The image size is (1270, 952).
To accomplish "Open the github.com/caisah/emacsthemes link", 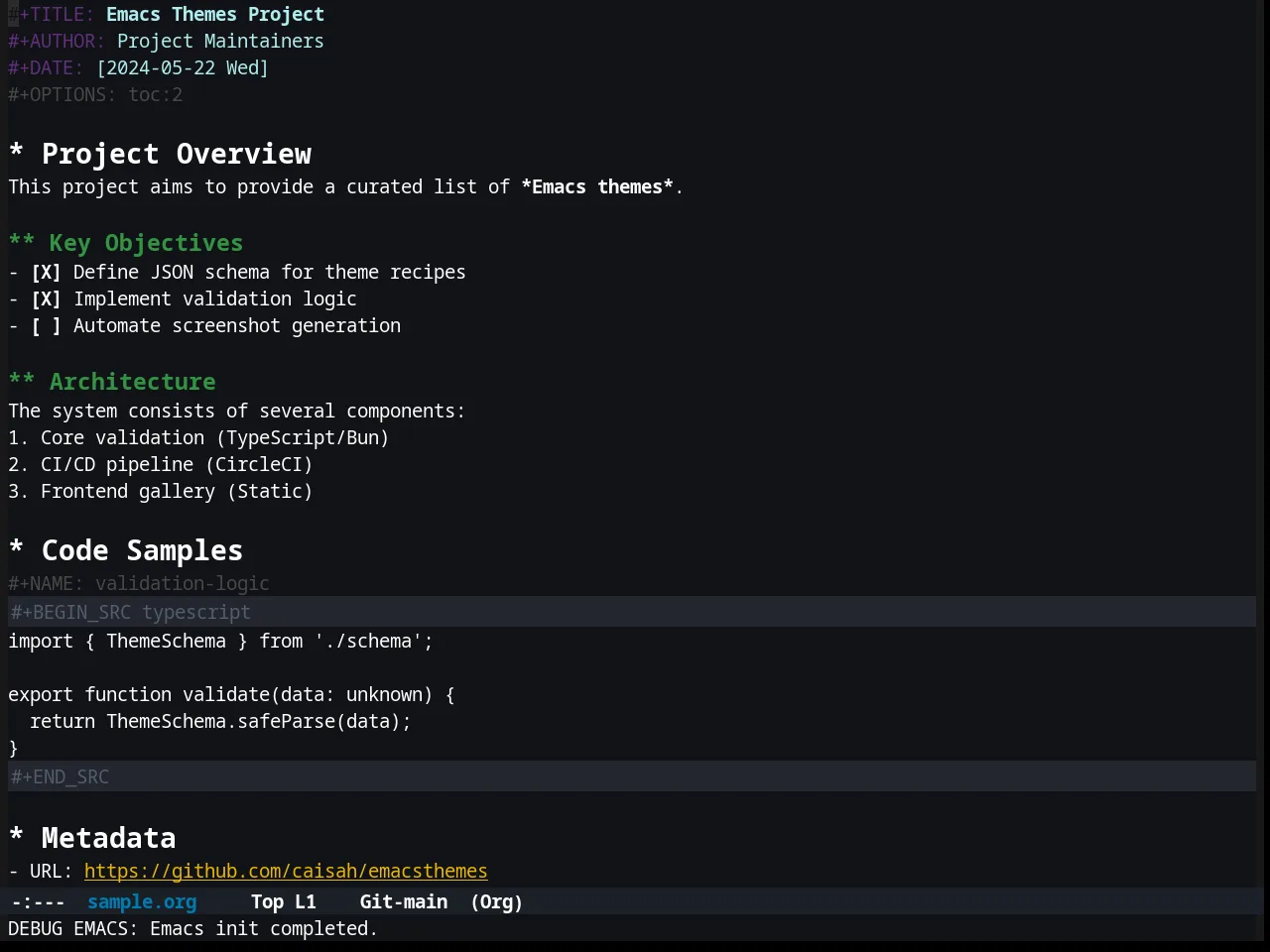I will click(286, 871).
